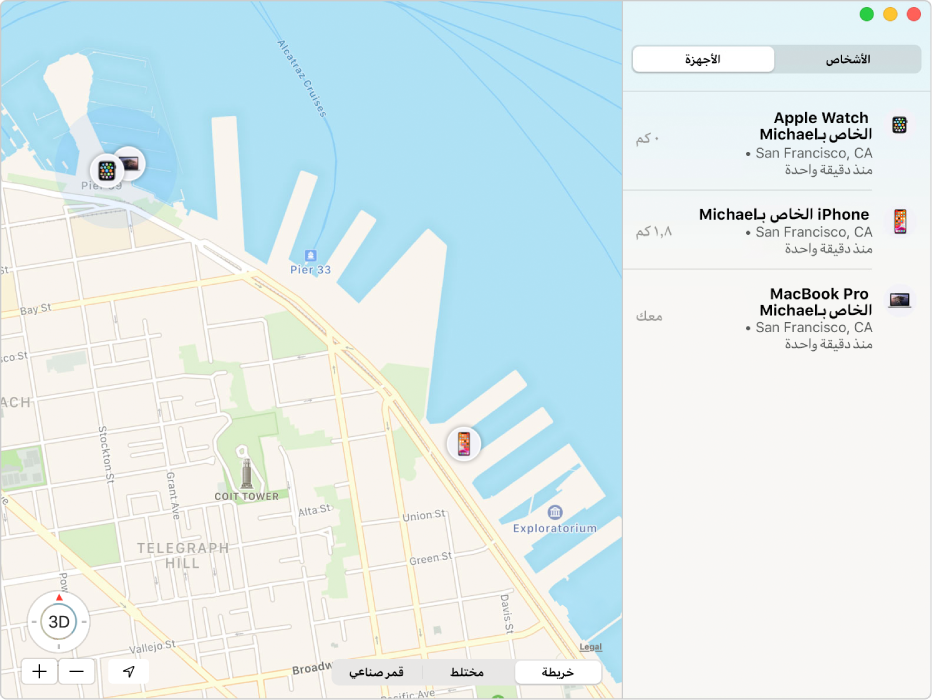The image size is (934, 700).
Task: Click the yellow minimize window button
Action: 890,14
